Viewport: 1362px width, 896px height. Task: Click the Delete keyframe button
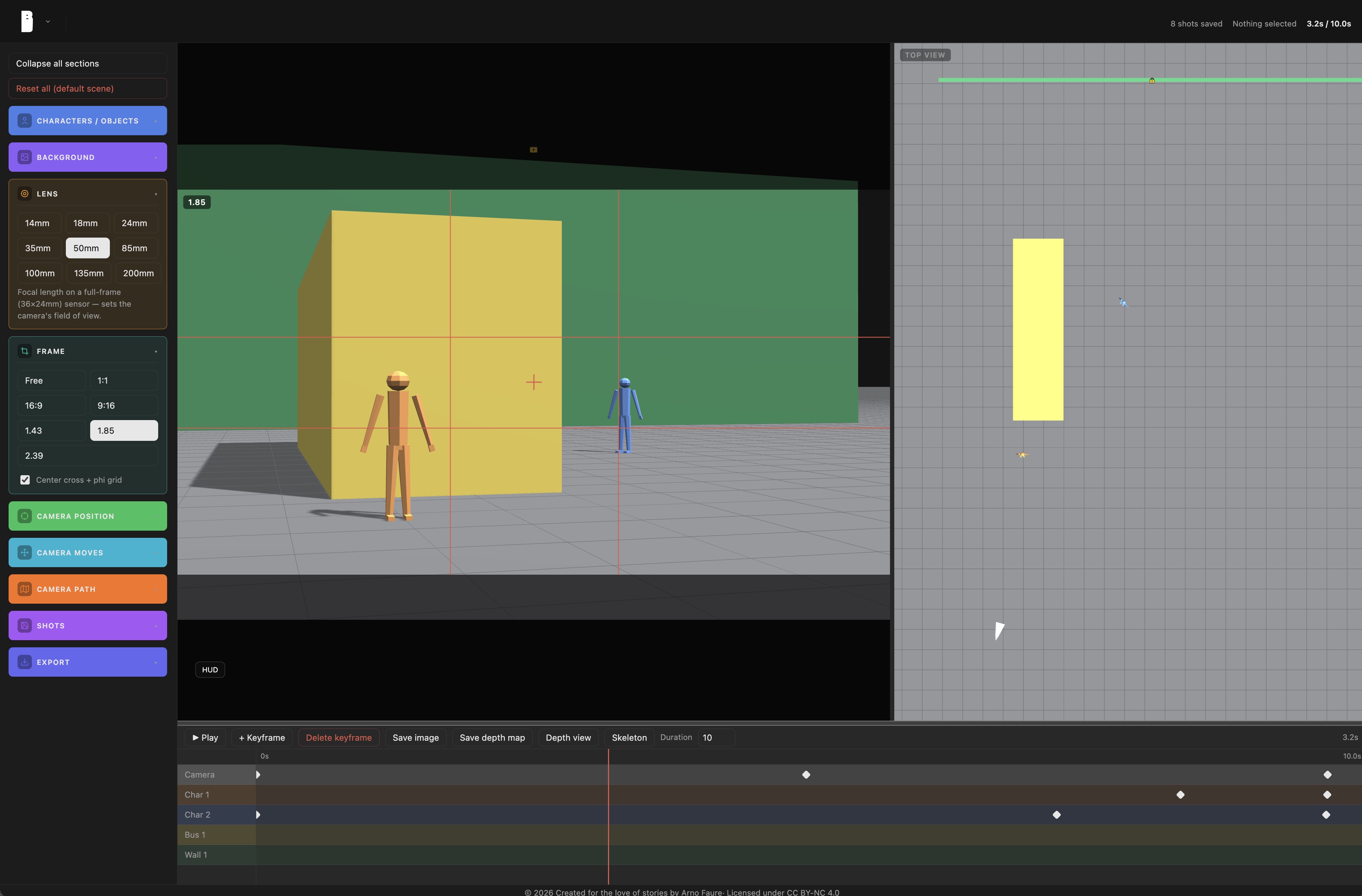(339, 737)
